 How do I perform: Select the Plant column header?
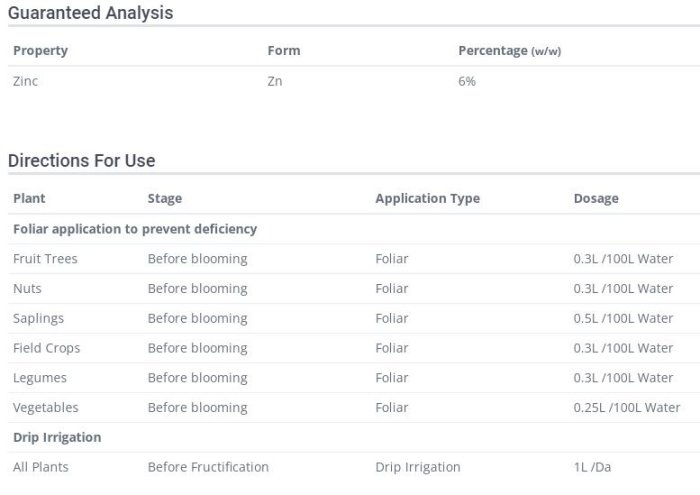(29, 198)
